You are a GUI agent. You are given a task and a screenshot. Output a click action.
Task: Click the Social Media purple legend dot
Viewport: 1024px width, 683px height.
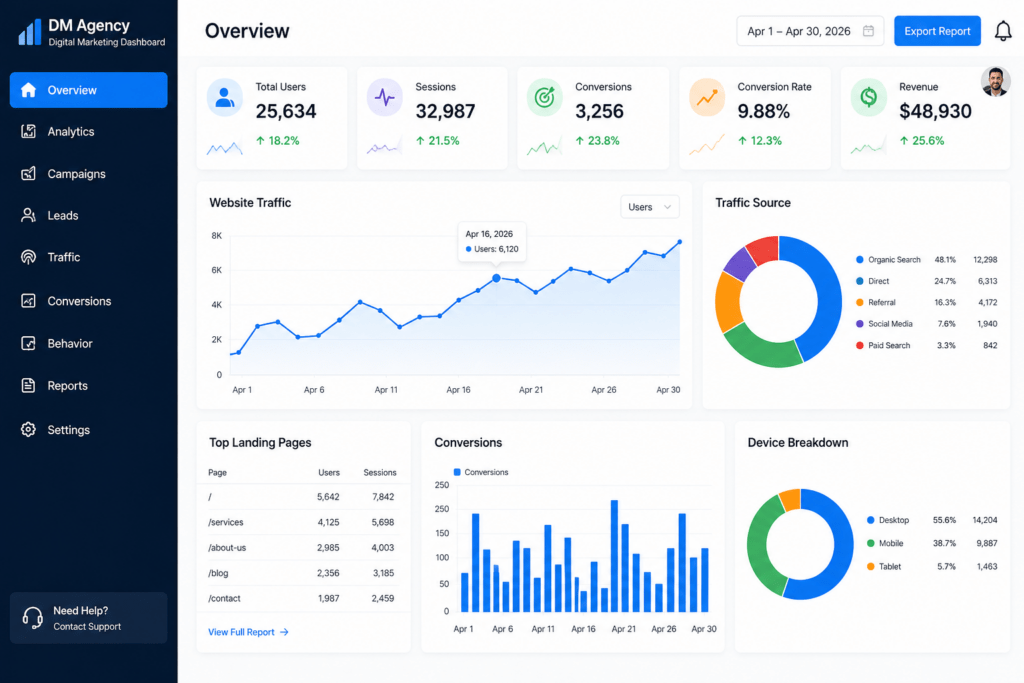(x=859, y=324)
